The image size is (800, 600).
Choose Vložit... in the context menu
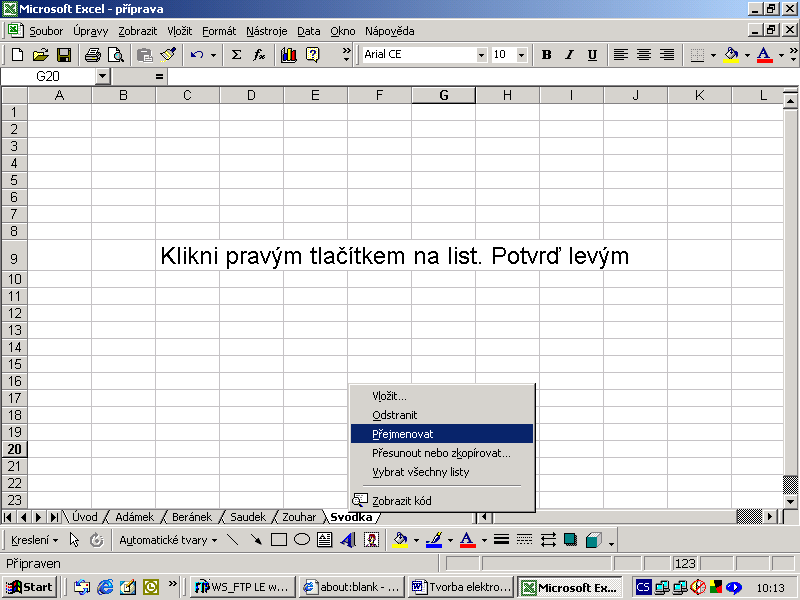[442, 396]
